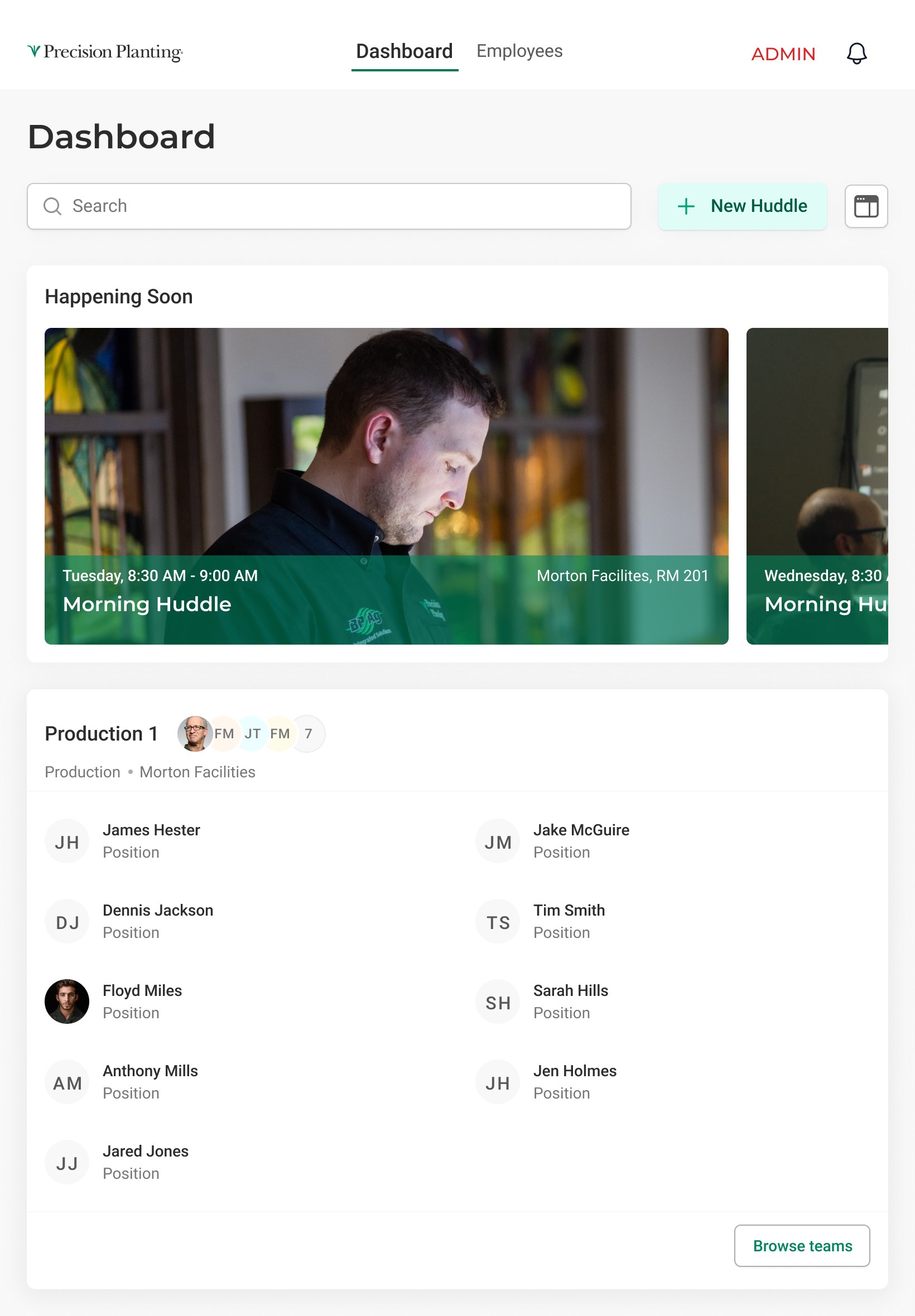Switch to the Employees tab

click(519, 51)
